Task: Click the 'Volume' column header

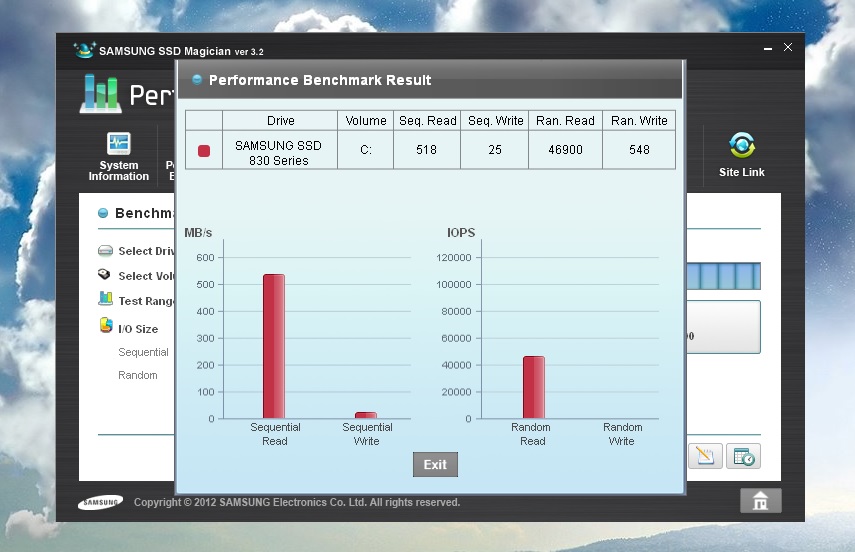Action: 366,121
